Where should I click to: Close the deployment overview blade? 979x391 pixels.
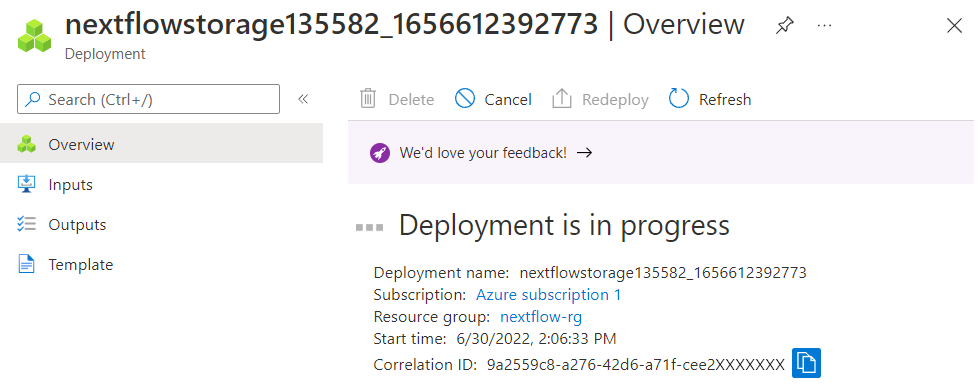click(x=954, y=26)
